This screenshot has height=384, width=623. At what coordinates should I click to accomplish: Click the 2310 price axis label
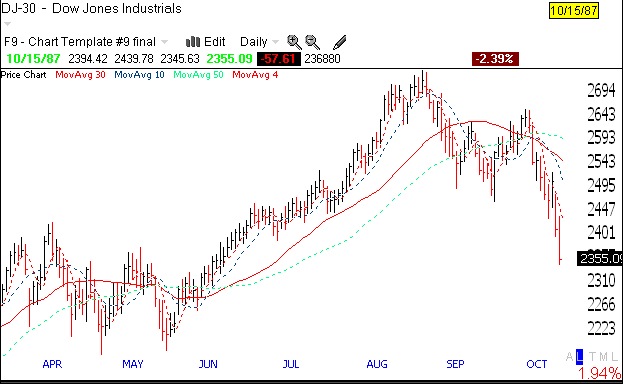tap(601, 281)
